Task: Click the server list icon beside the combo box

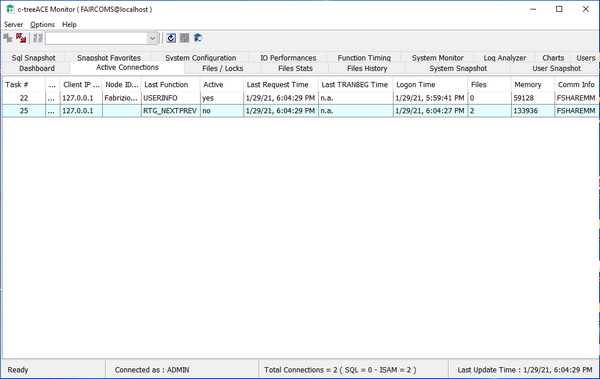Action: point(38,38)
